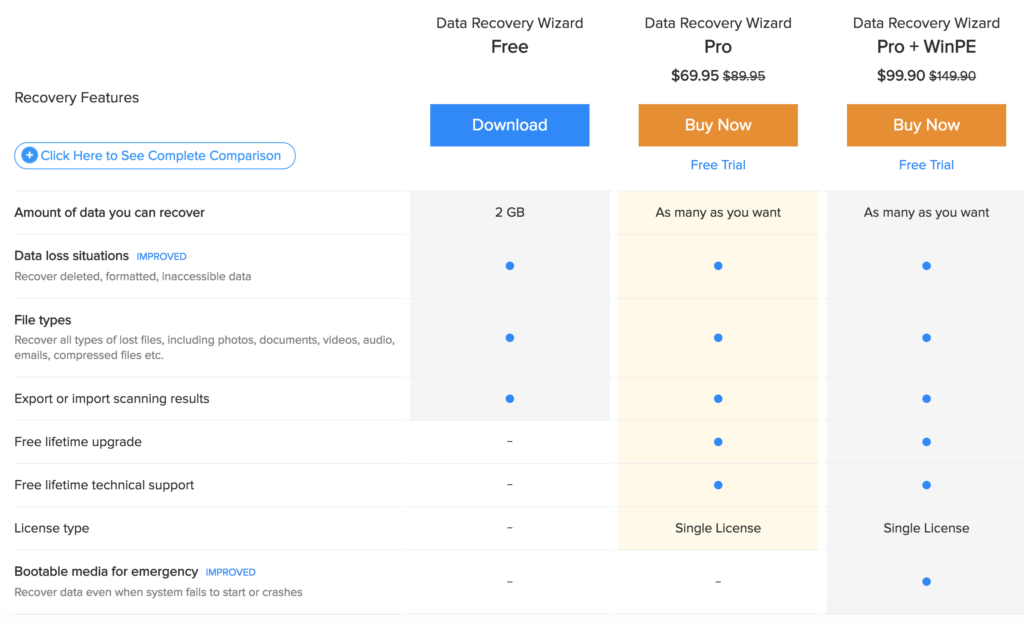This screenshot has height=618, width=1024.
Task: Expand Click Here to See Complete Comparison
Action: click(155, 155)
